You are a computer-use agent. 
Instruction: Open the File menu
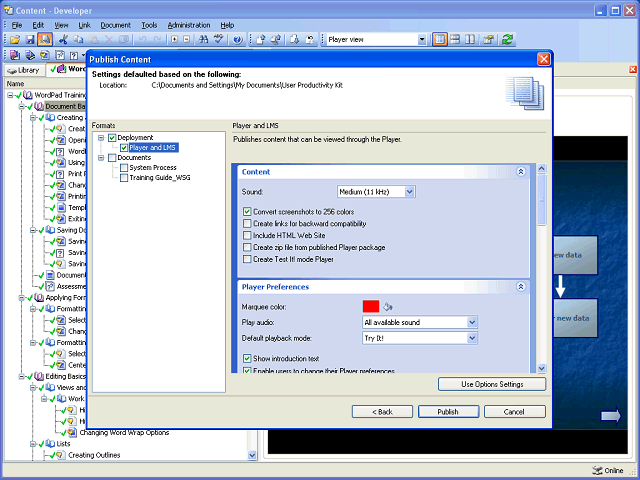coord(17,25)
